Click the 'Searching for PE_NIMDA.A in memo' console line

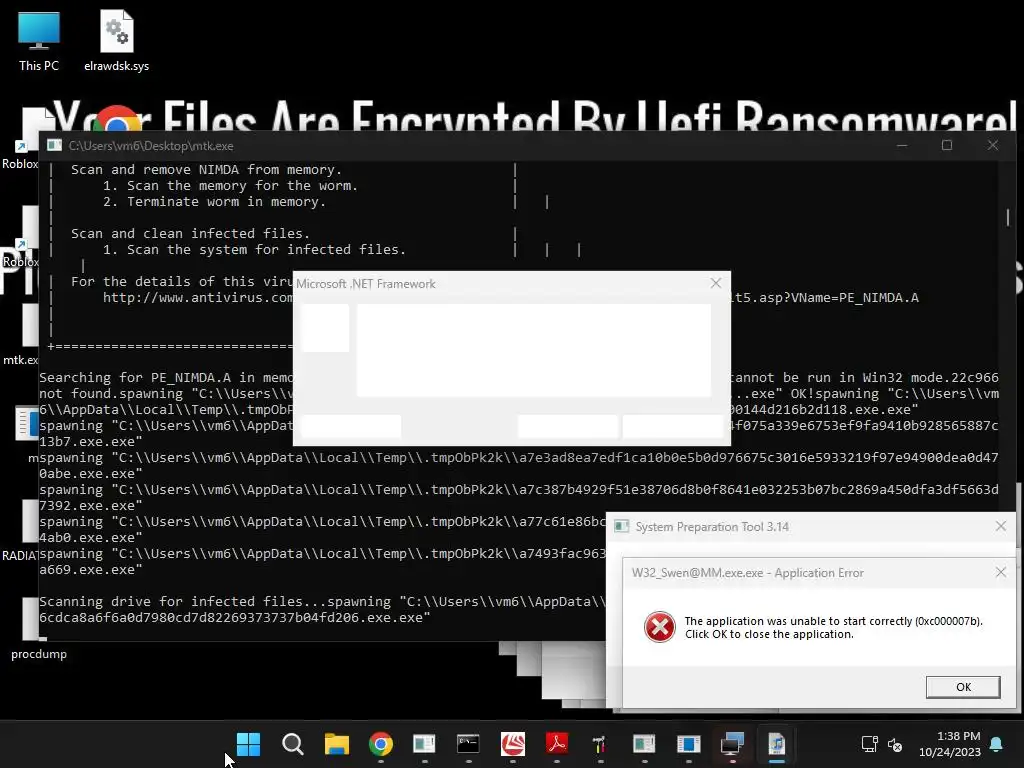click(x=166, y=377)
